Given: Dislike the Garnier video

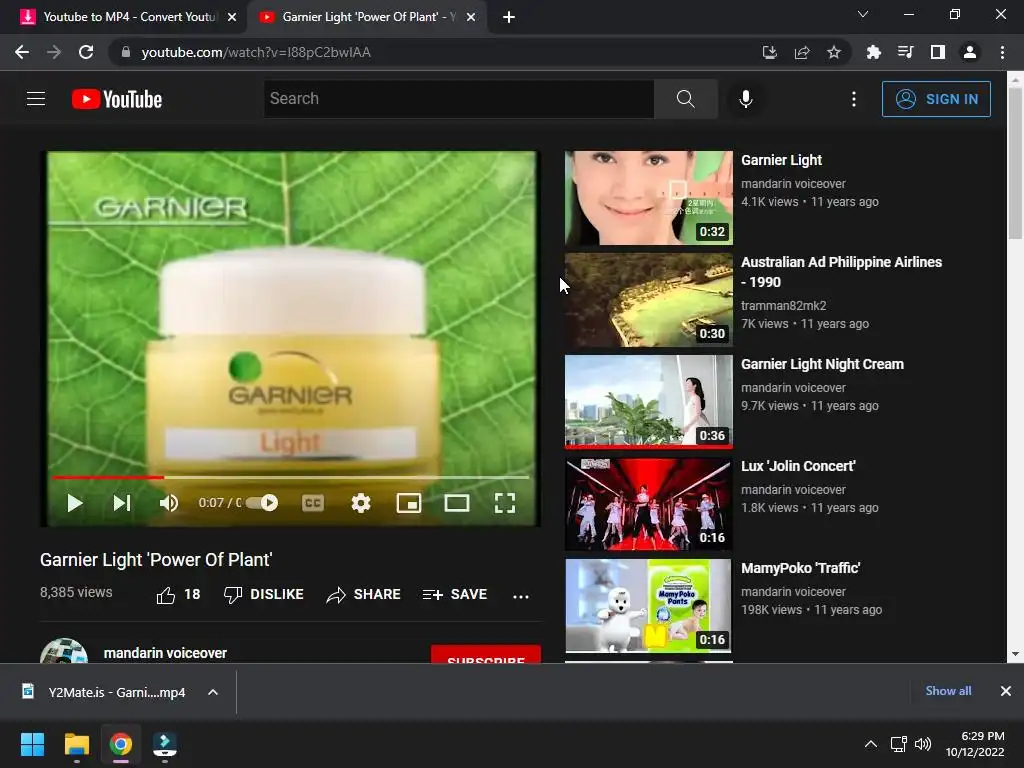Looking at the screenshot, I should point(263,594).
